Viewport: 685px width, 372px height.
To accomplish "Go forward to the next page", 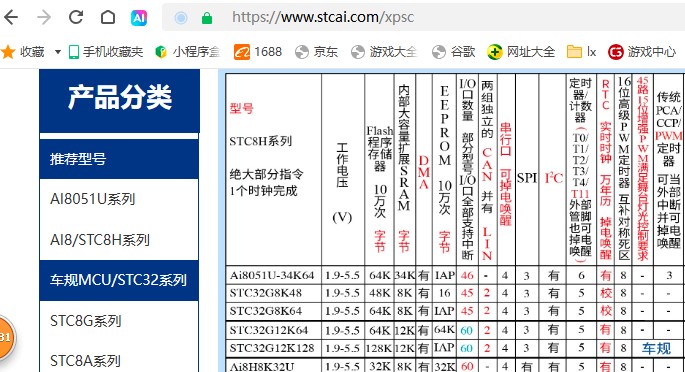I will [44, 17].
